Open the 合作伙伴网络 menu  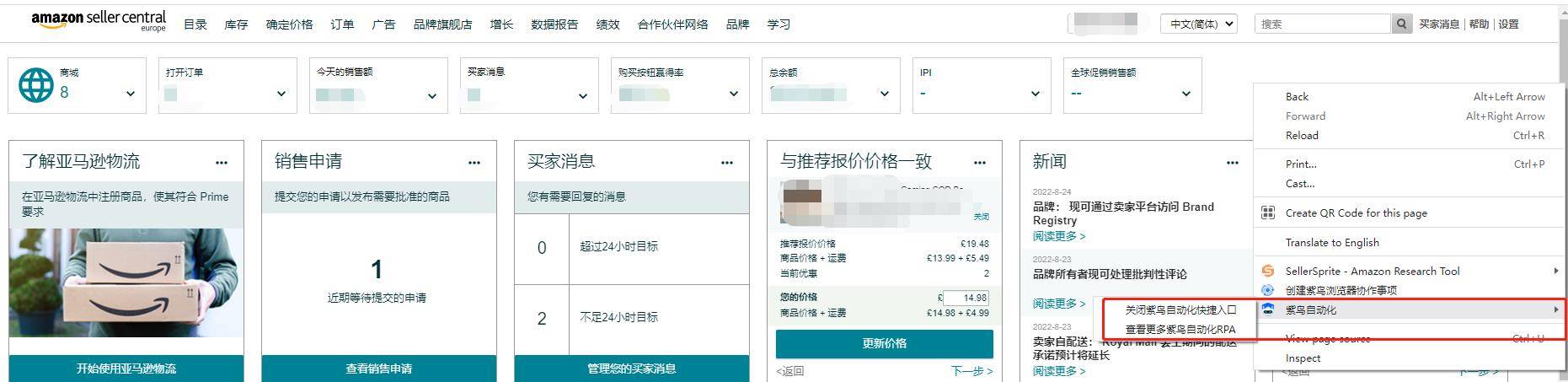(x=672, y=24)
